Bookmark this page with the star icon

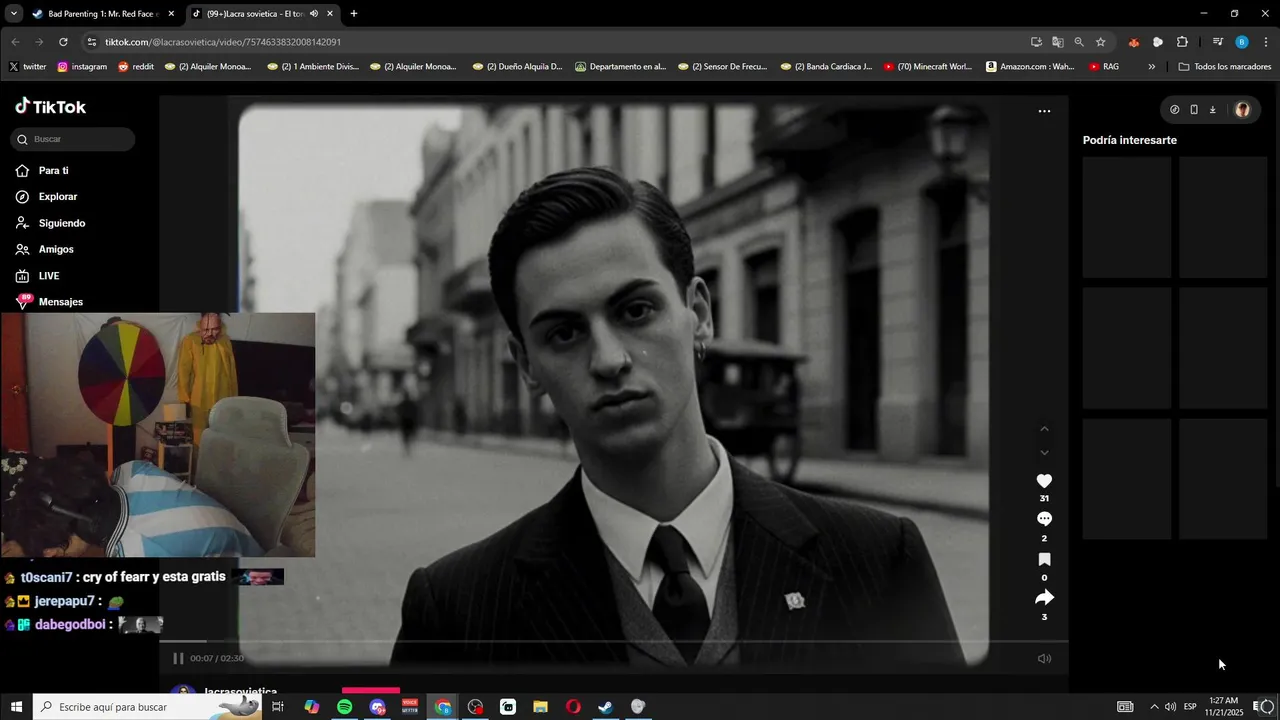coord(1100,42)
